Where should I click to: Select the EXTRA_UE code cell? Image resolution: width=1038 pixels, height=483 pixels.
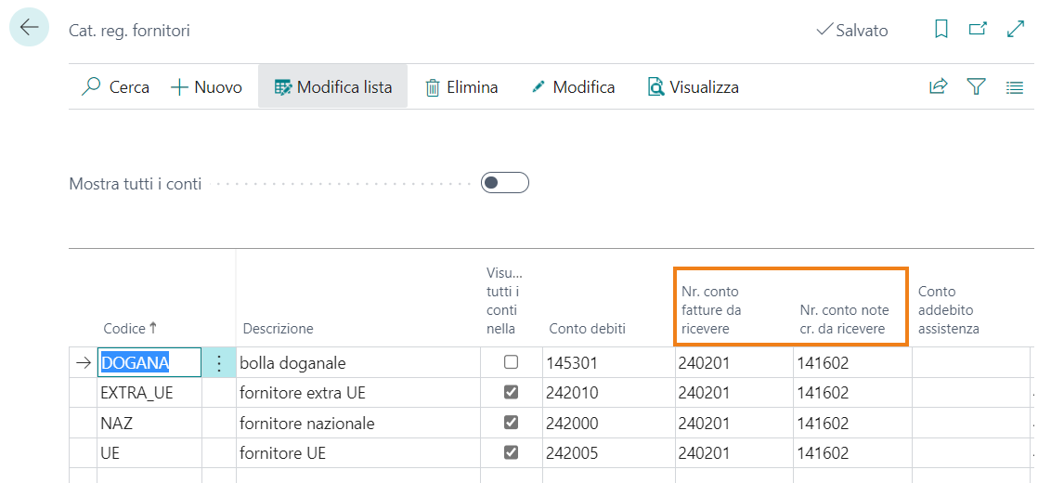click(150, 393)
